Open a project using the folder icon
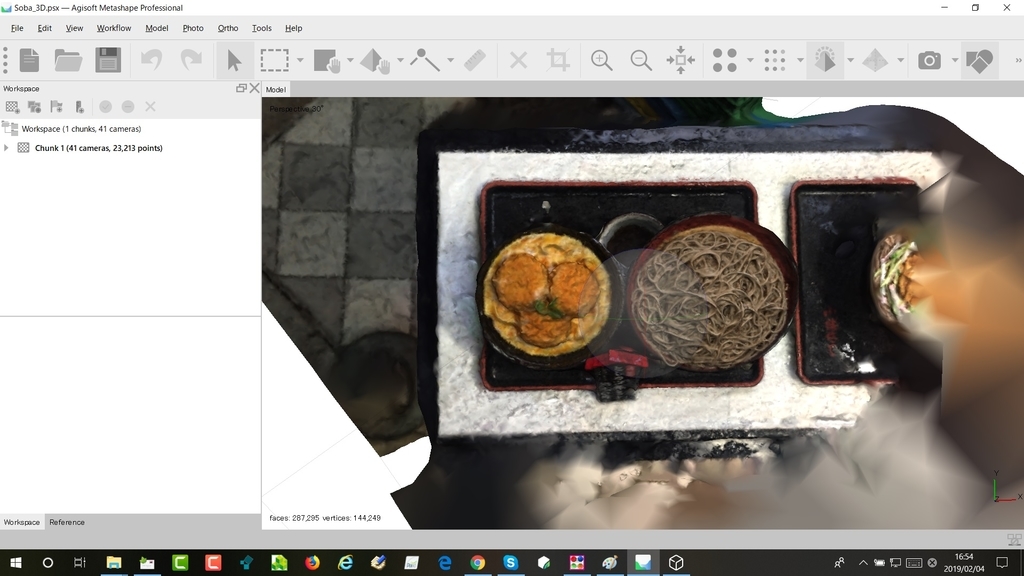 [x=68, y=60]
